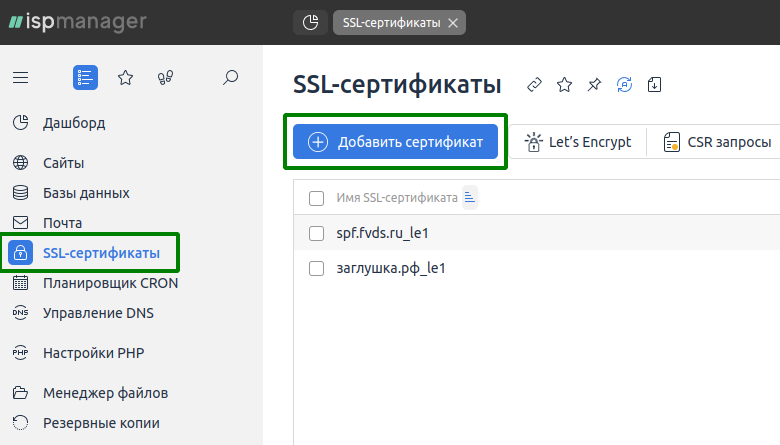Pin the SSL-сертификаты page

[594, 85]
